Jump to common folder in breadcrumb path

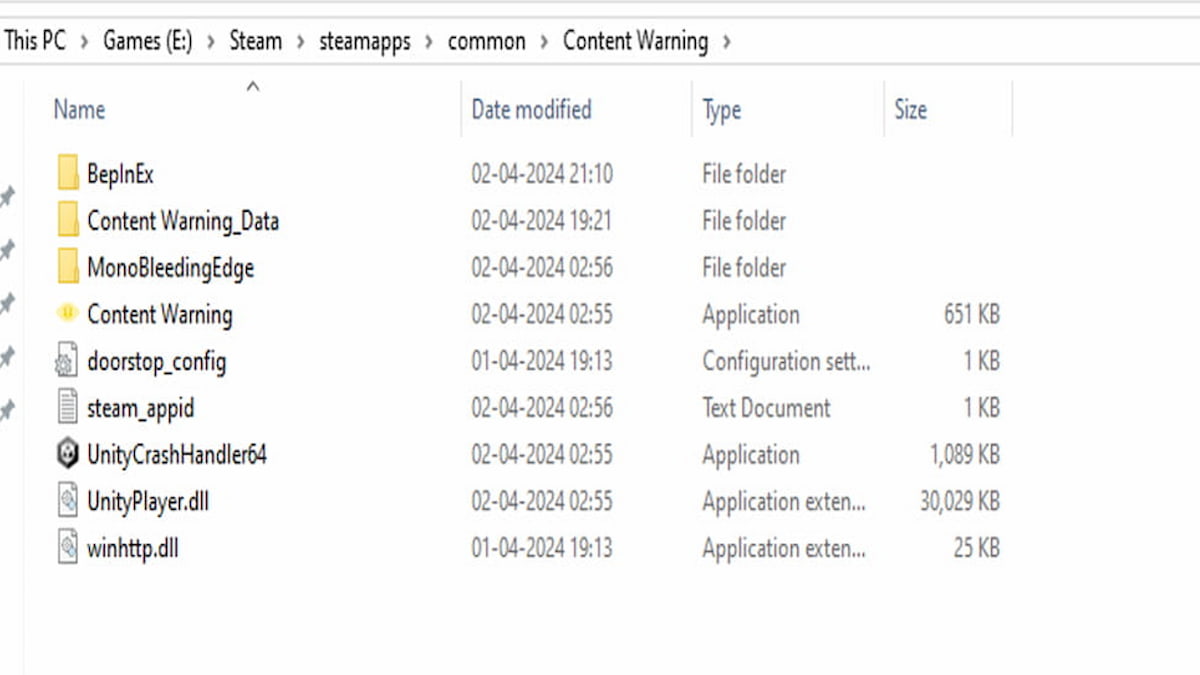[486, 42]
